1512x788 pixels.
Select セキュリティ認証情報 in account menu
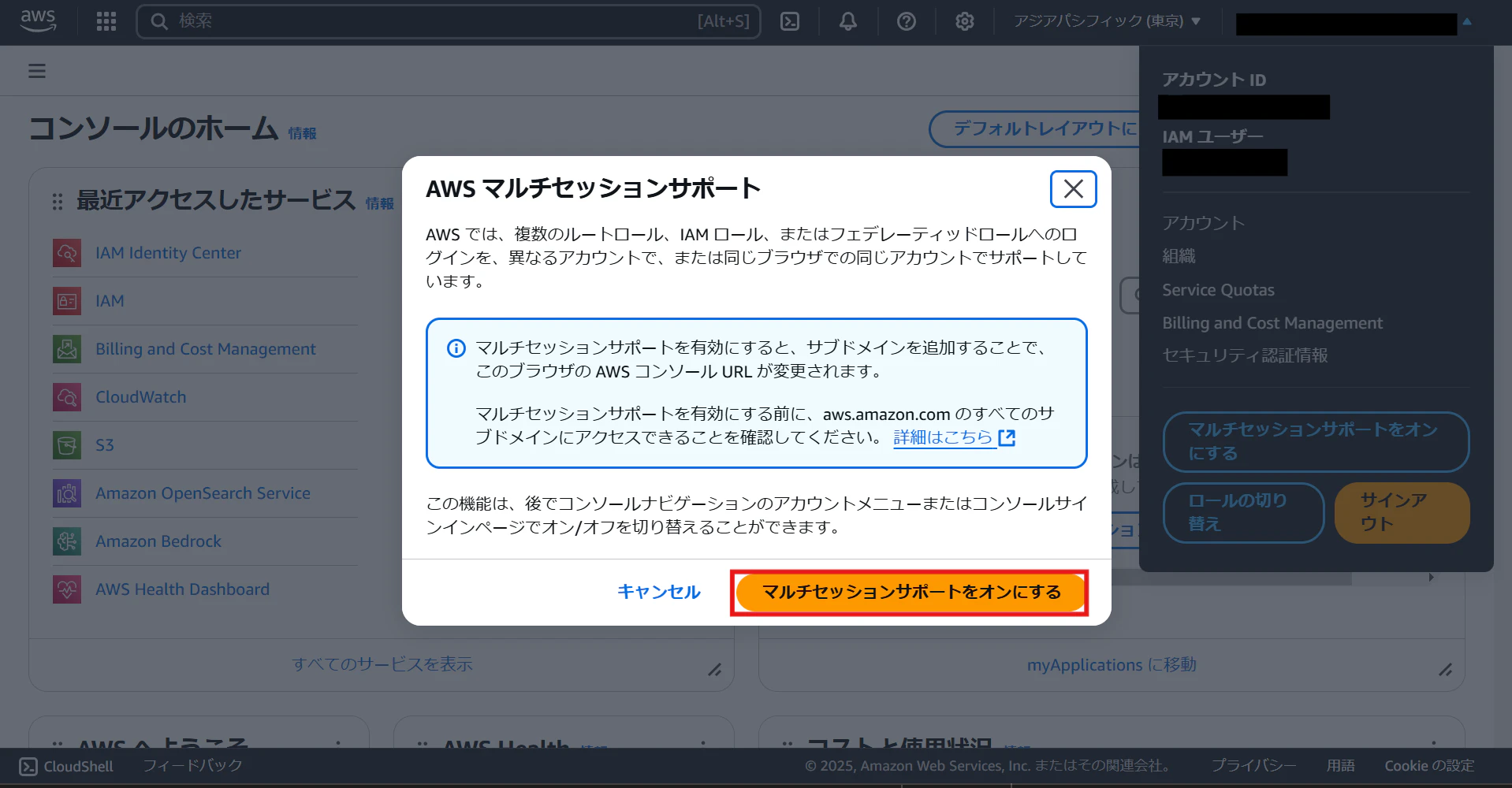click(x=1245, y=355)
